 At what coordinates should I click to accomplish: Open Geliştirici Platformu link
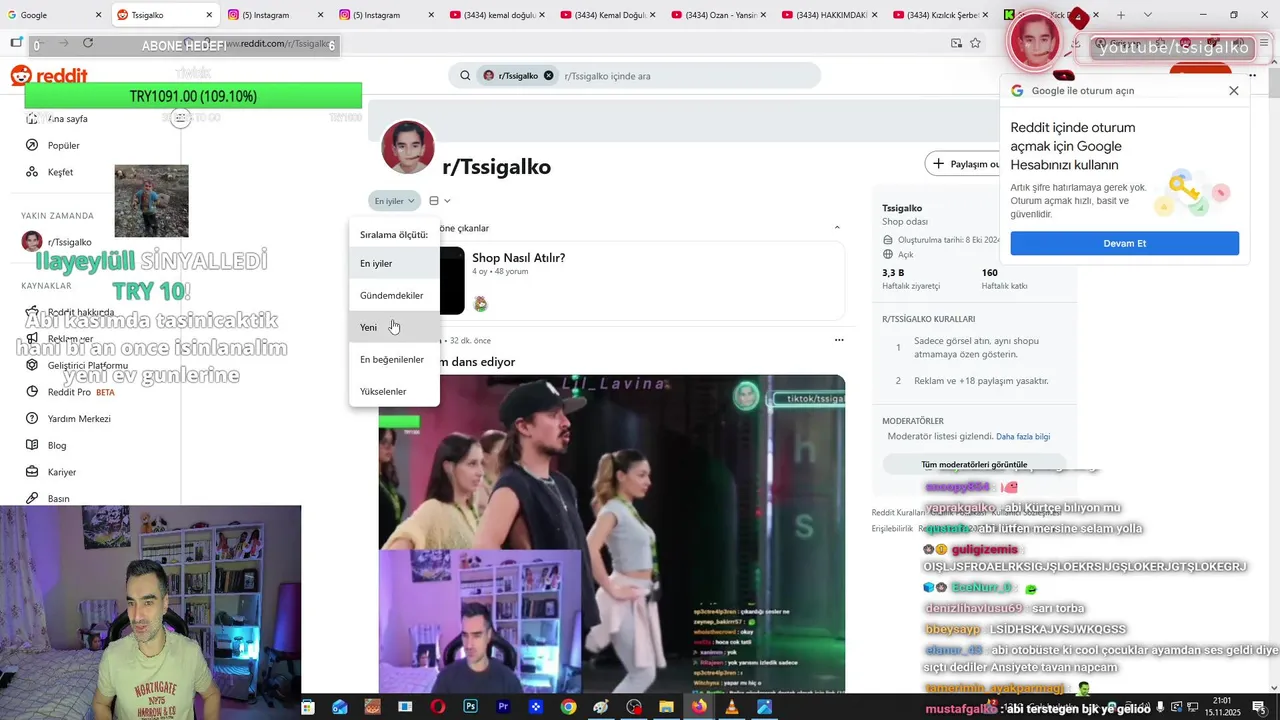pos(87,366)
